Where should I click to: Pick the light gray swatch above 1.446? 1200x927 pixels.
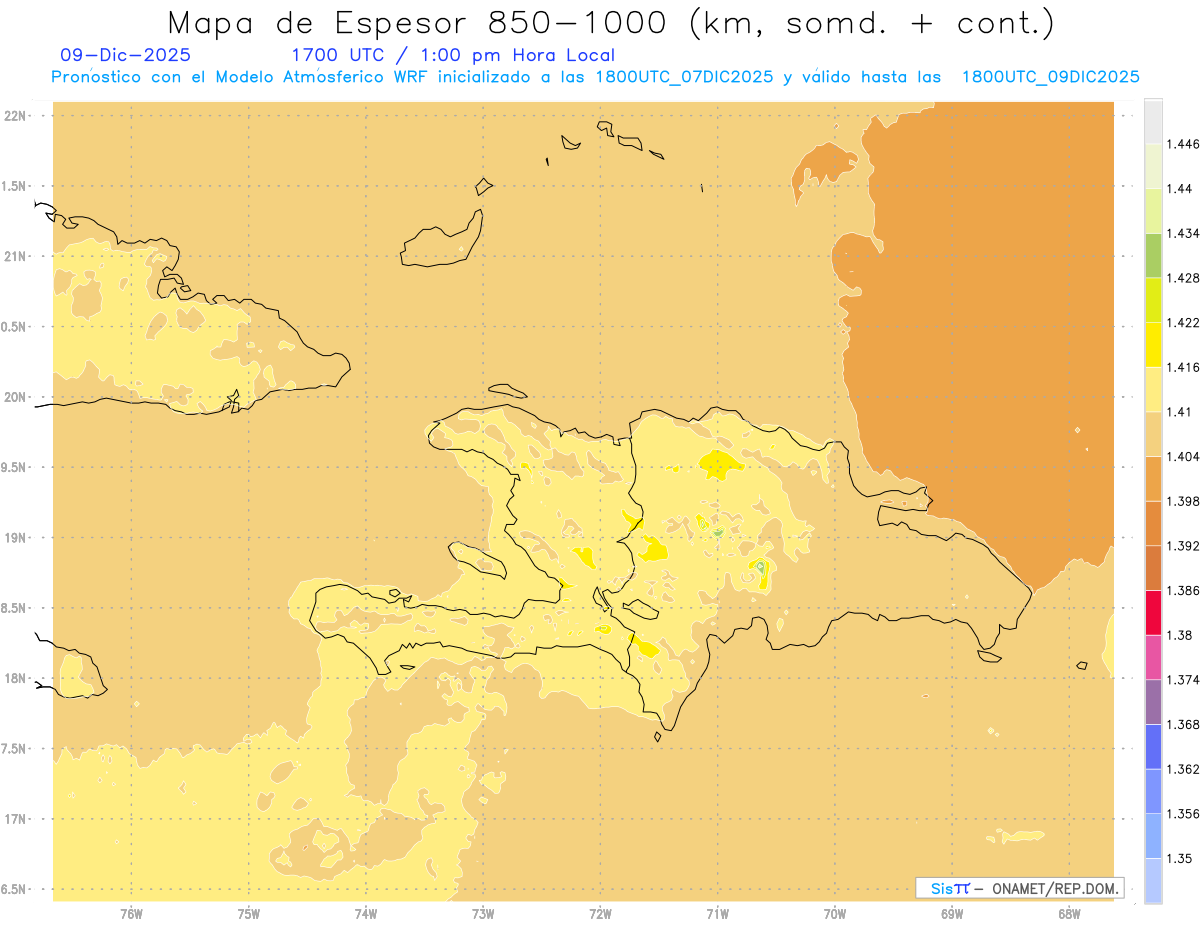coord(1153,121)
